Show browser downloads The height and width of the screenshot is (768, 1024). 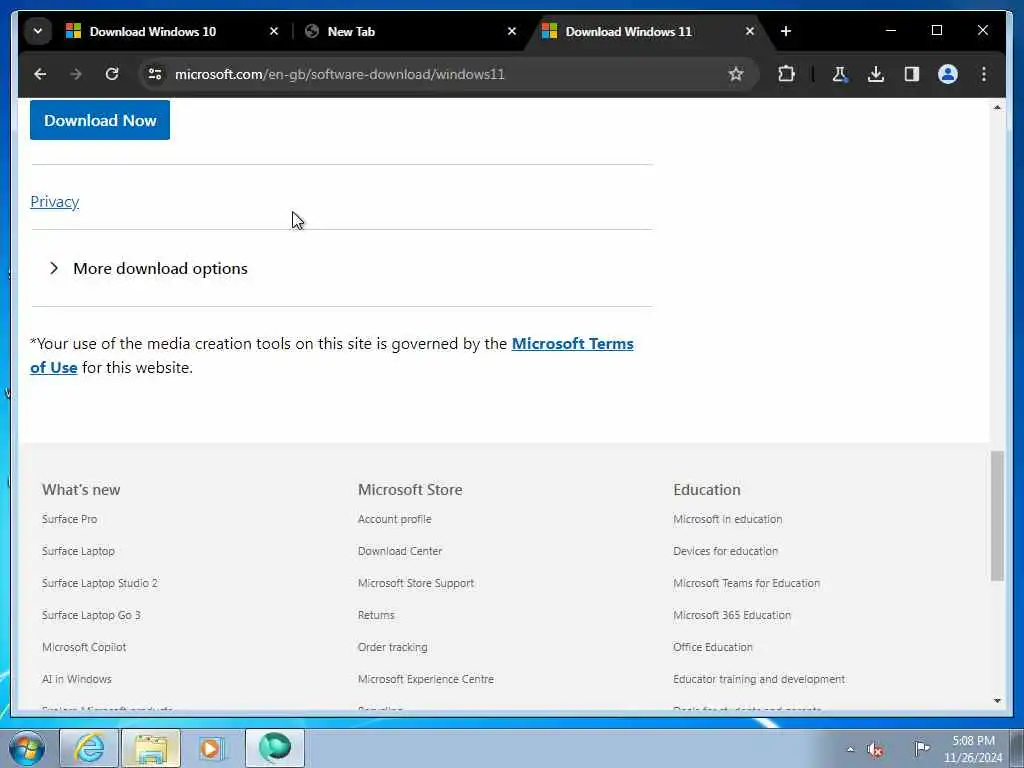[876, 74]
